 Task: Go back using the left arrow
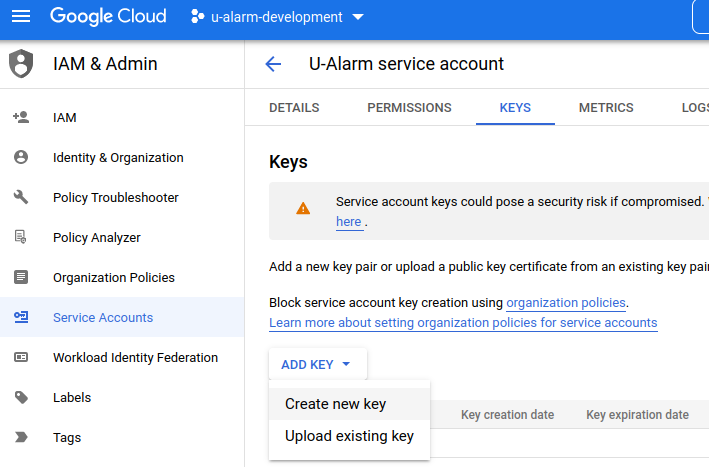click(x=273, y=64)
